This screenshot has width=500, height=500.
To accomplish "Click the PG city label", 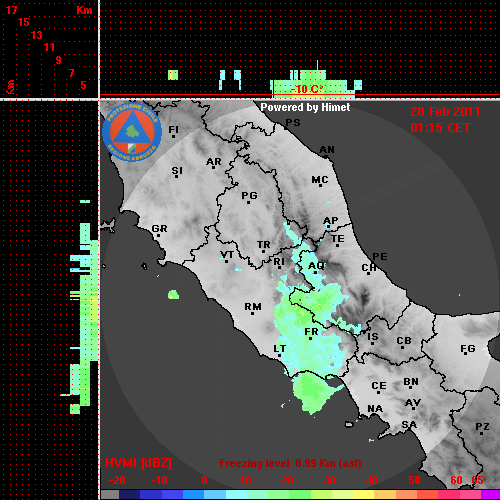I will click(249, 195).
